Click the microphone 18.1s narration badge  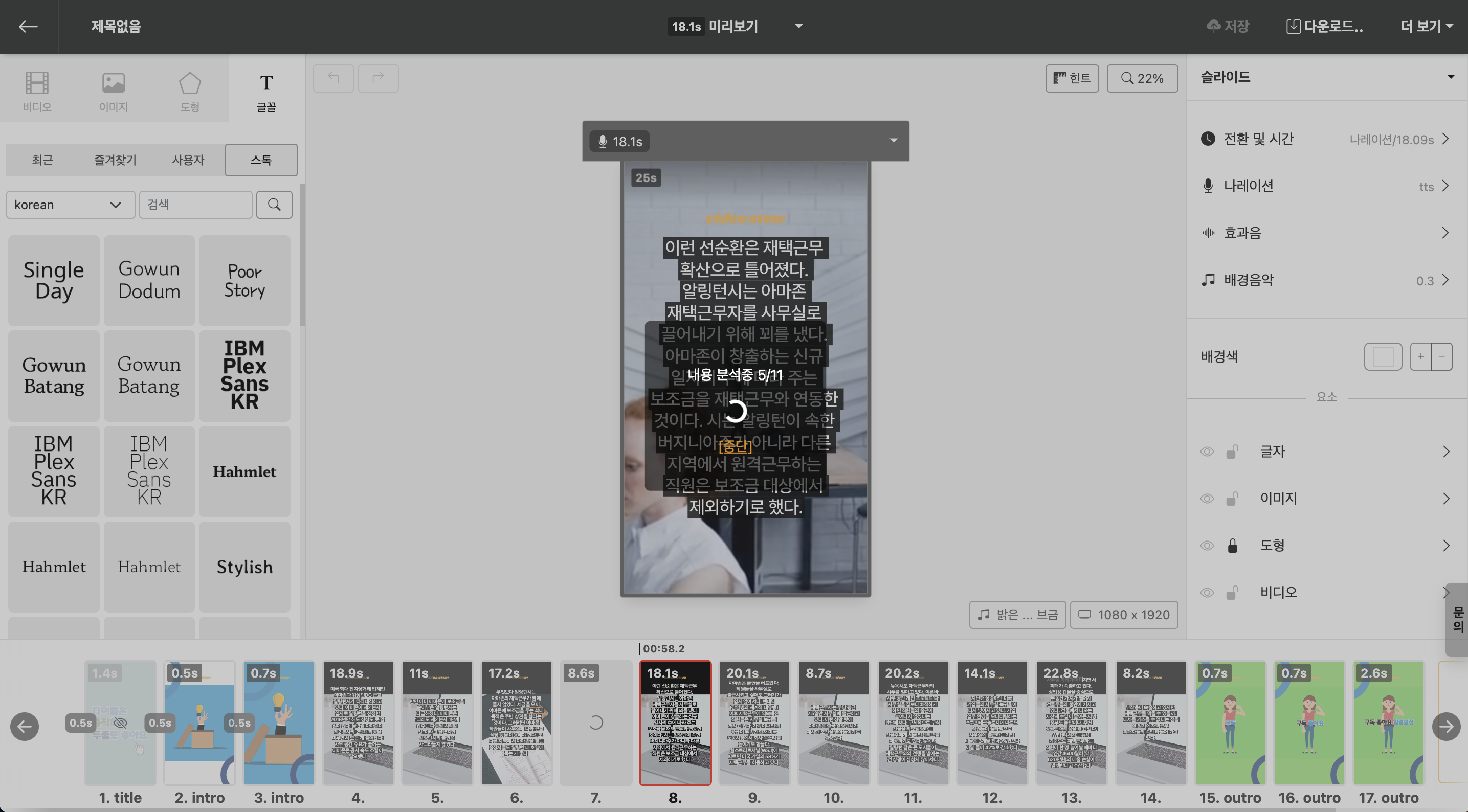620,141
